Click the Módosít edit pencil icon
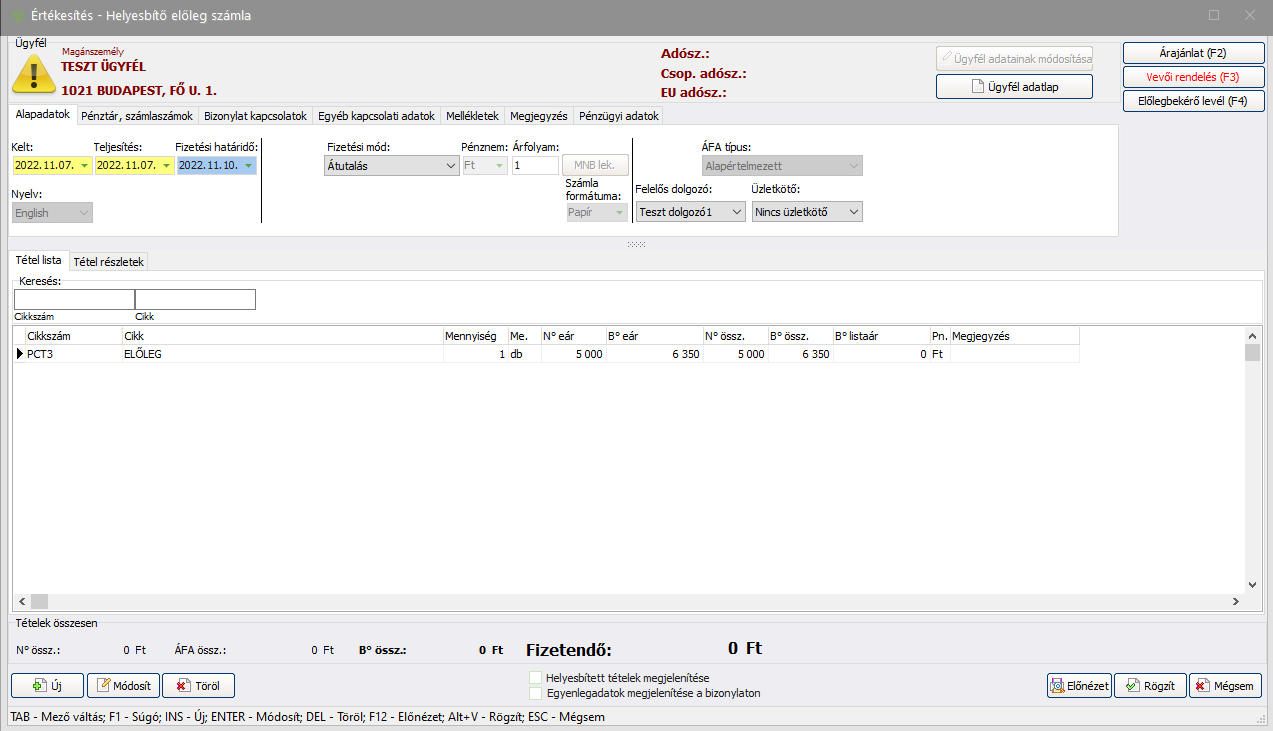 coord(103,686)
